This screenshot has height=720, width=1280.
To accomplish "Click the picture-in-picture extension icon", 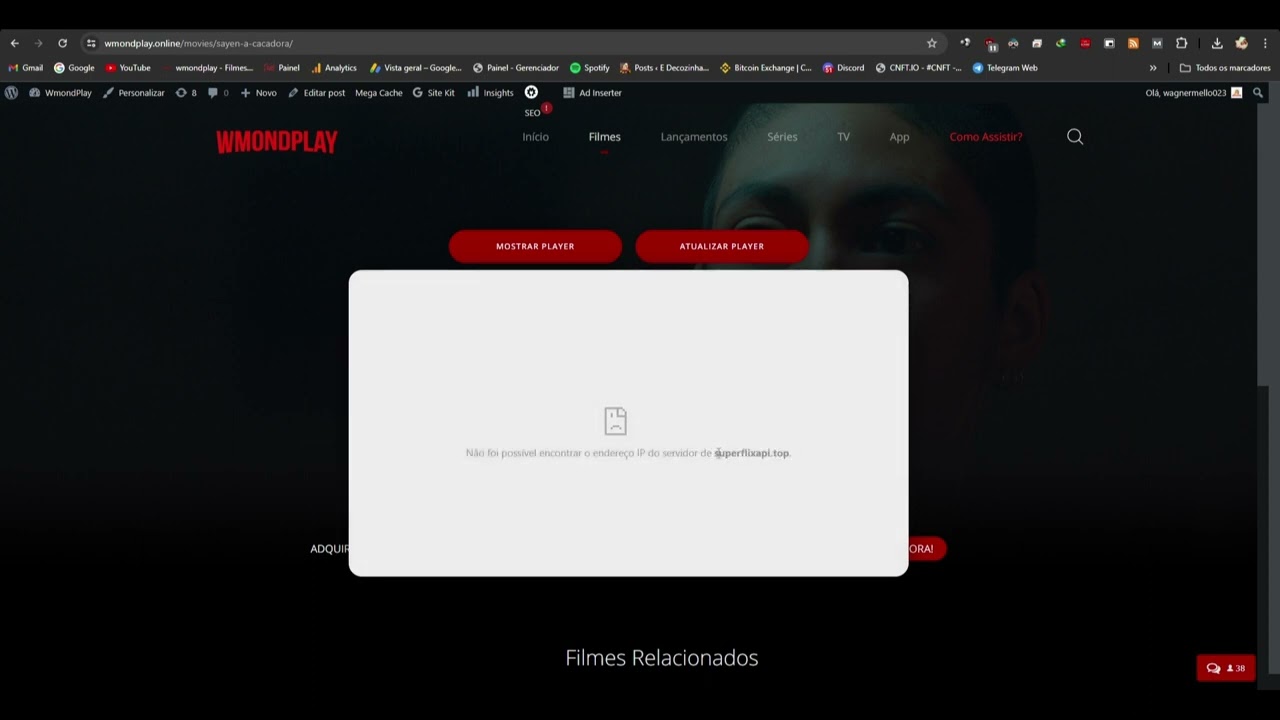I will (x=1109, y=43).
